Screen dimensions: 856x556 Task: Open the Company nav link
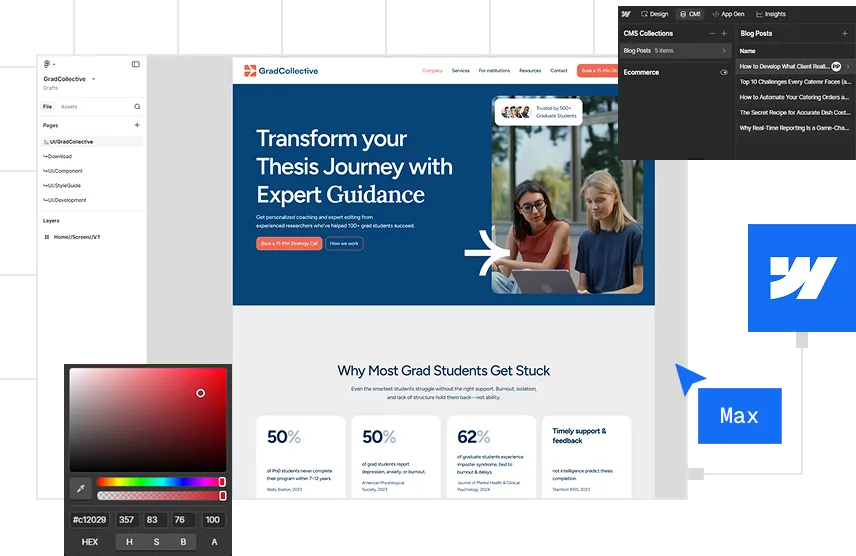pyautogui.click(x=432, y=70)
